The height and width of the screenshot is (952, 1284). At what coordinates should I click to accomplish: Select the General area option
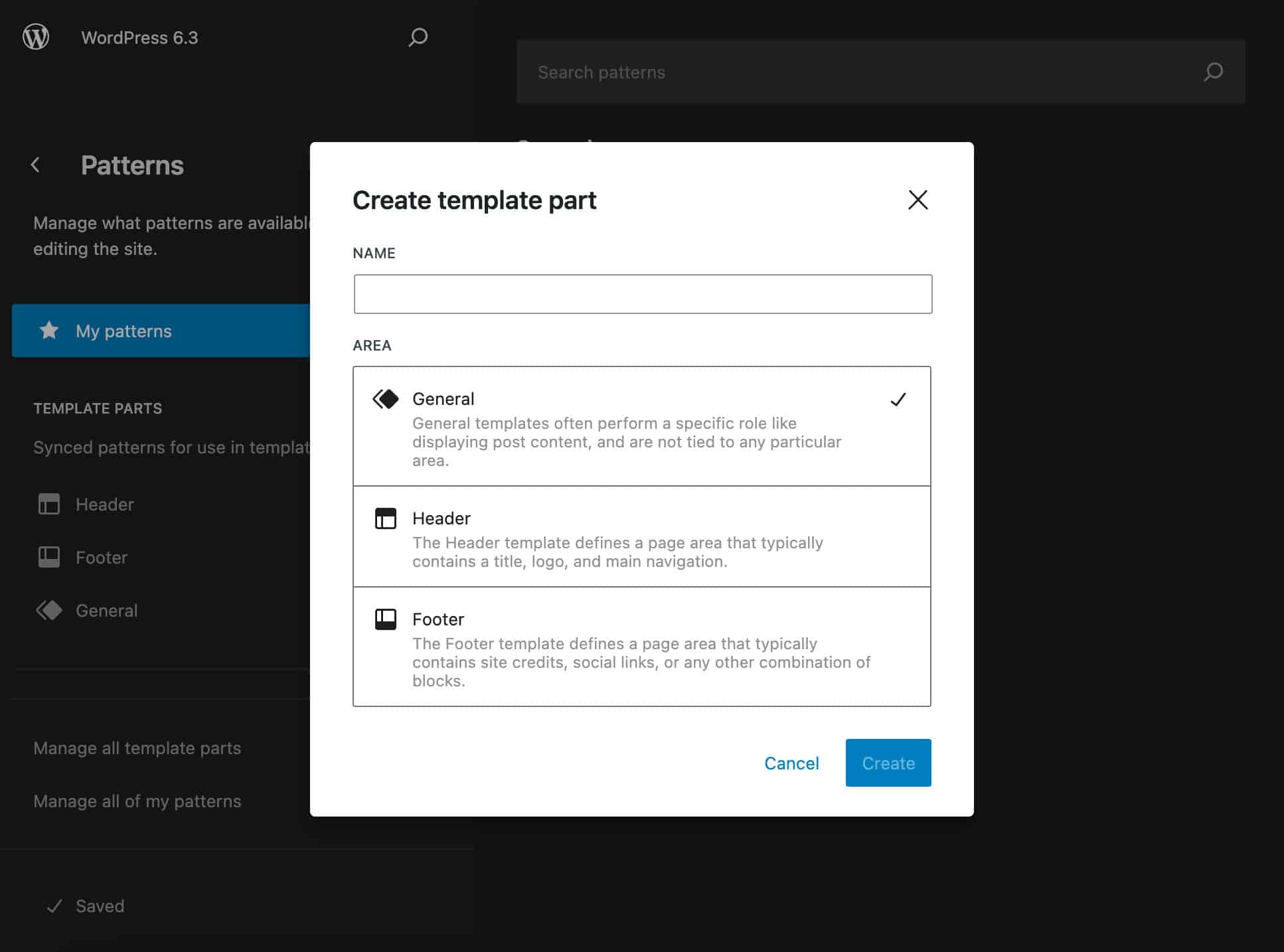click(x=641, y=427)
